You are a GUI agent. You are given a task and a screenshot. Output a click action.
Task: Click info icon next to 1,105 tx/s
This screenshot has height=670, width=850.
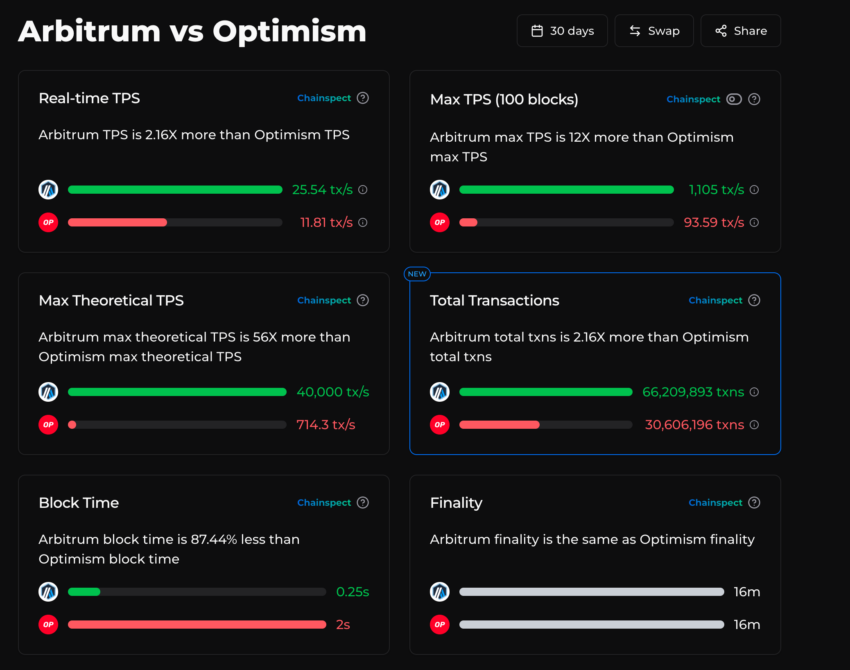754,190
